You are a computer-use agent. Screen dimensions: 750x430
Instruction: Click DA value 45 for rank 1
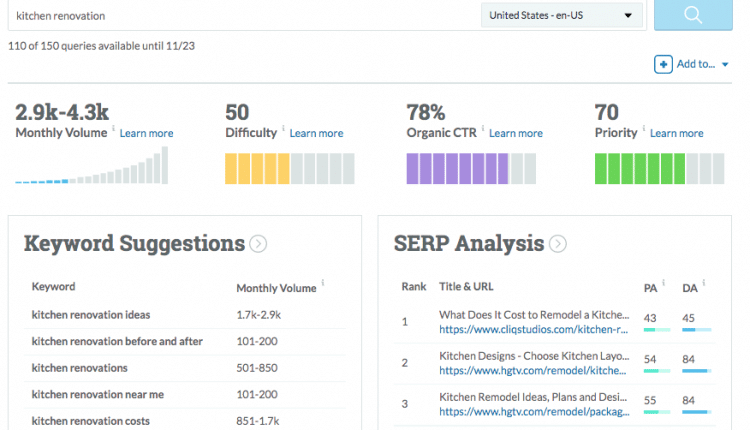coord(688,318)
